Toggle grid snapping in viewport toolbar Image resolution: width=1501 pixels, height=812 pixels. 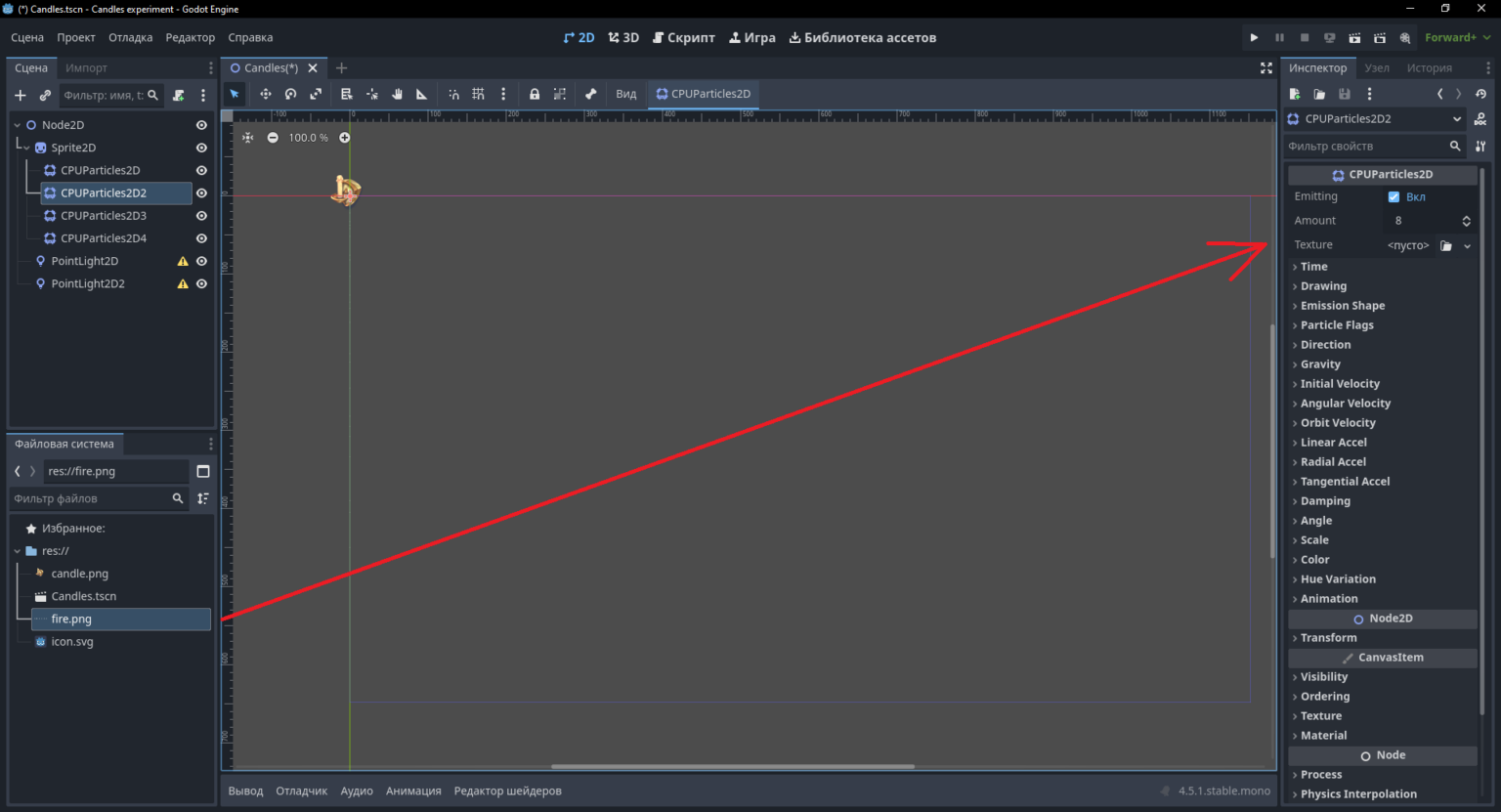point(478,94)
